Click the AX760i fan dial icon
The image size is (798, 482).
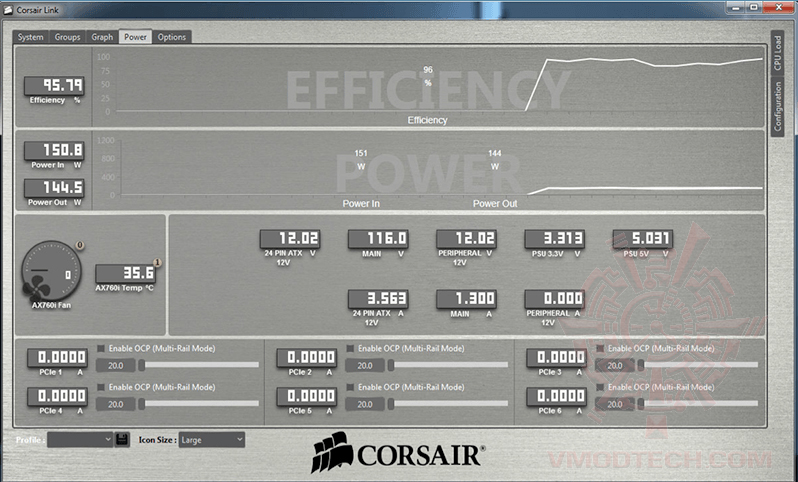[x=51, y=271]
